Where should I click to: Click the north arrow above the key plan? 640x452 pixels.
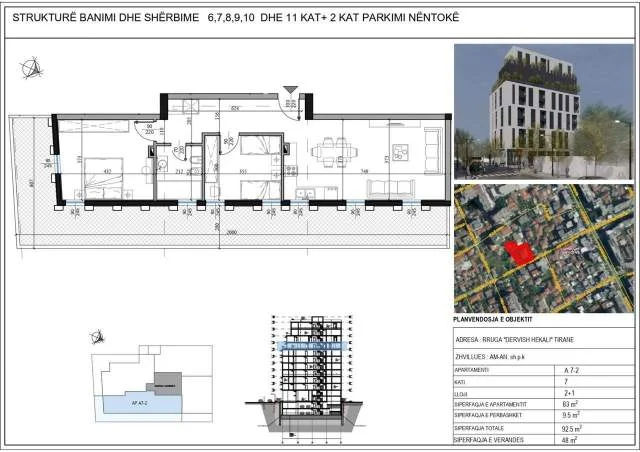(97, 337)
